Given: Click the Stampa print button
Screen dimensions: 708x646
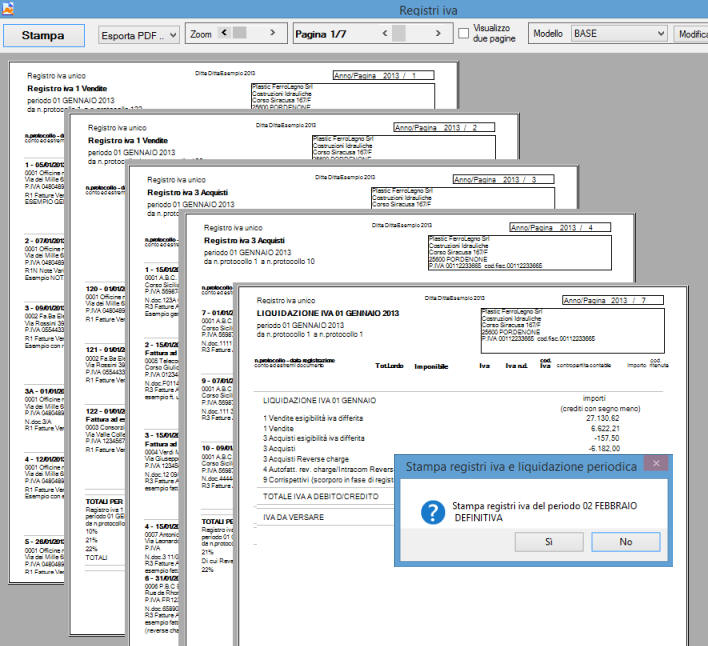Looking at the screenshot, I should pos(43,35).
